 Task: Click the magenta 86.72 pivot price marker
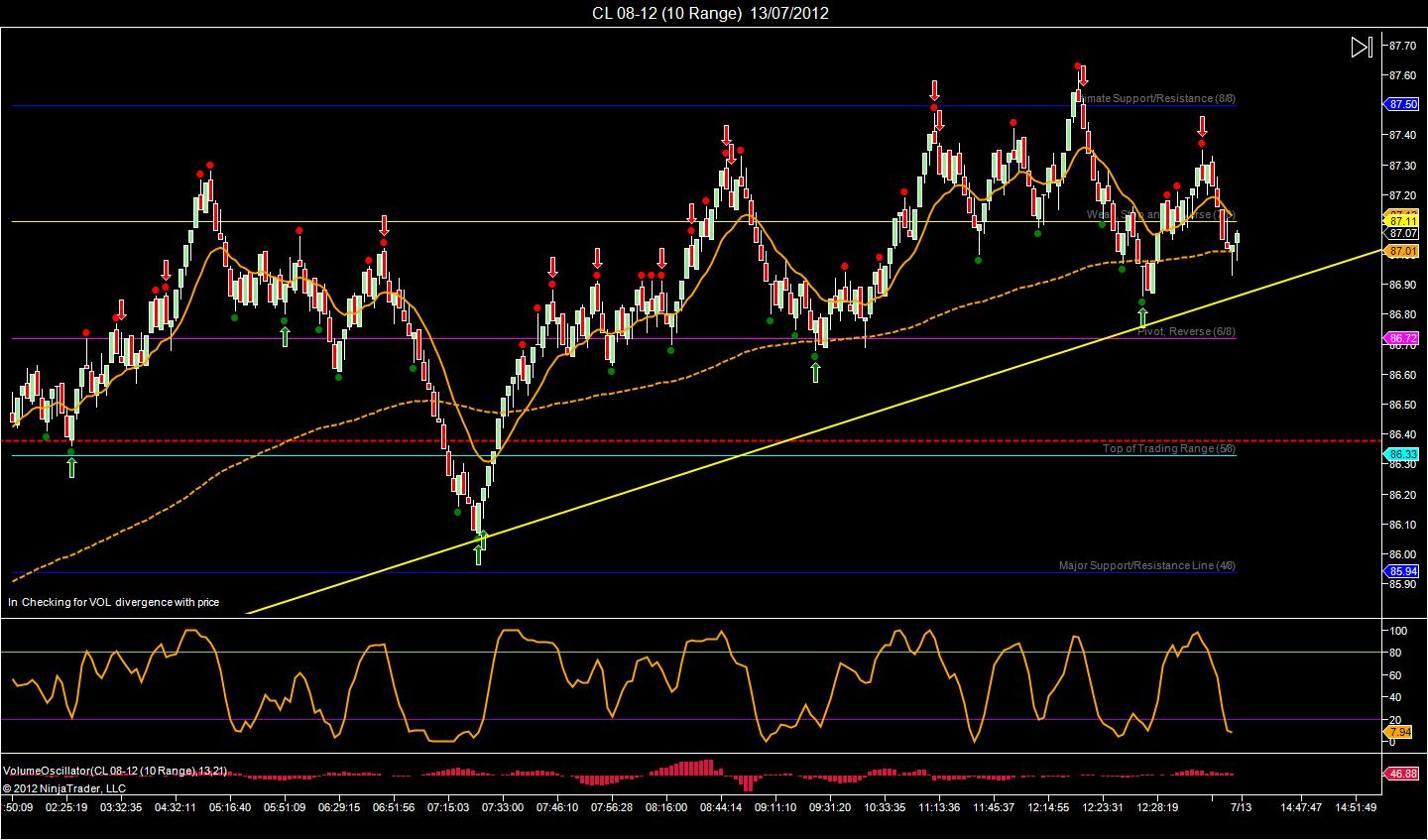point(1402,338)
